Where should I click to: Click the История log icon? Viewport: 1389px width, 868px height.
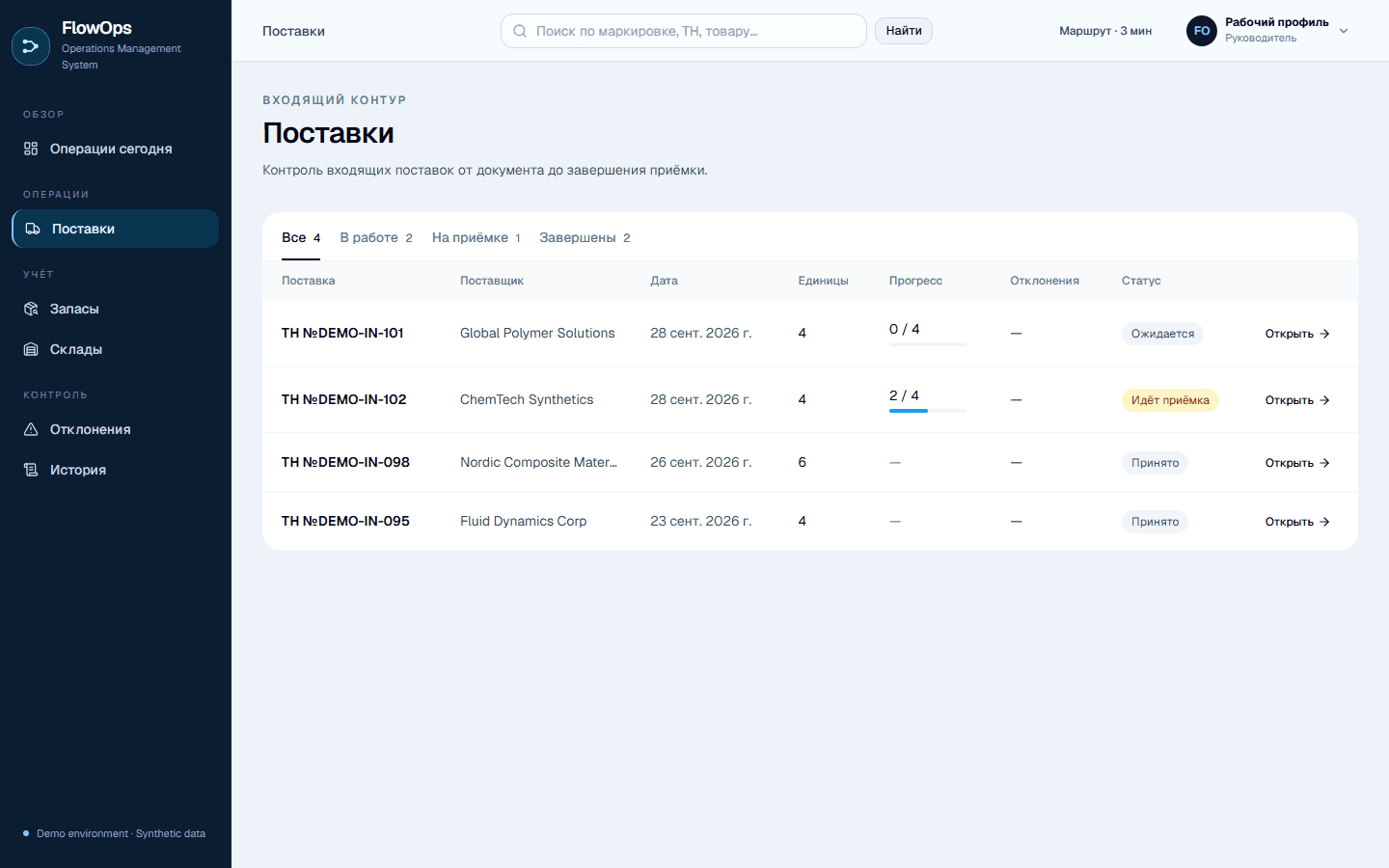pos(31,470)
